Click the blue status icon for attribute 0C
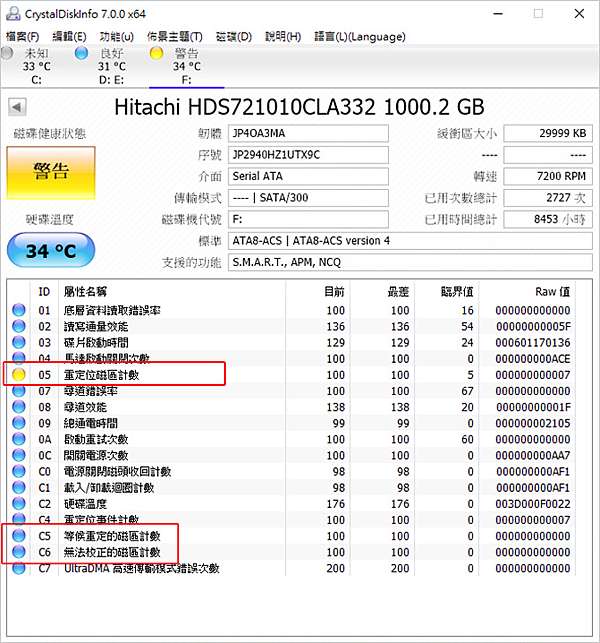 tap(18, 455)
